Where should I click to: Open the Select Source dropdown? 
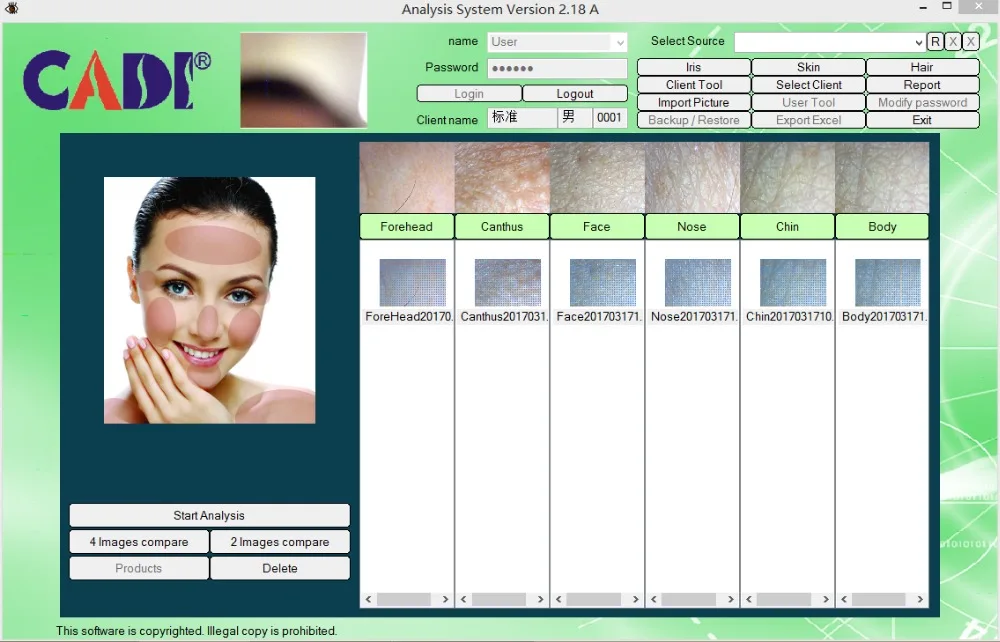pos(918,43)
